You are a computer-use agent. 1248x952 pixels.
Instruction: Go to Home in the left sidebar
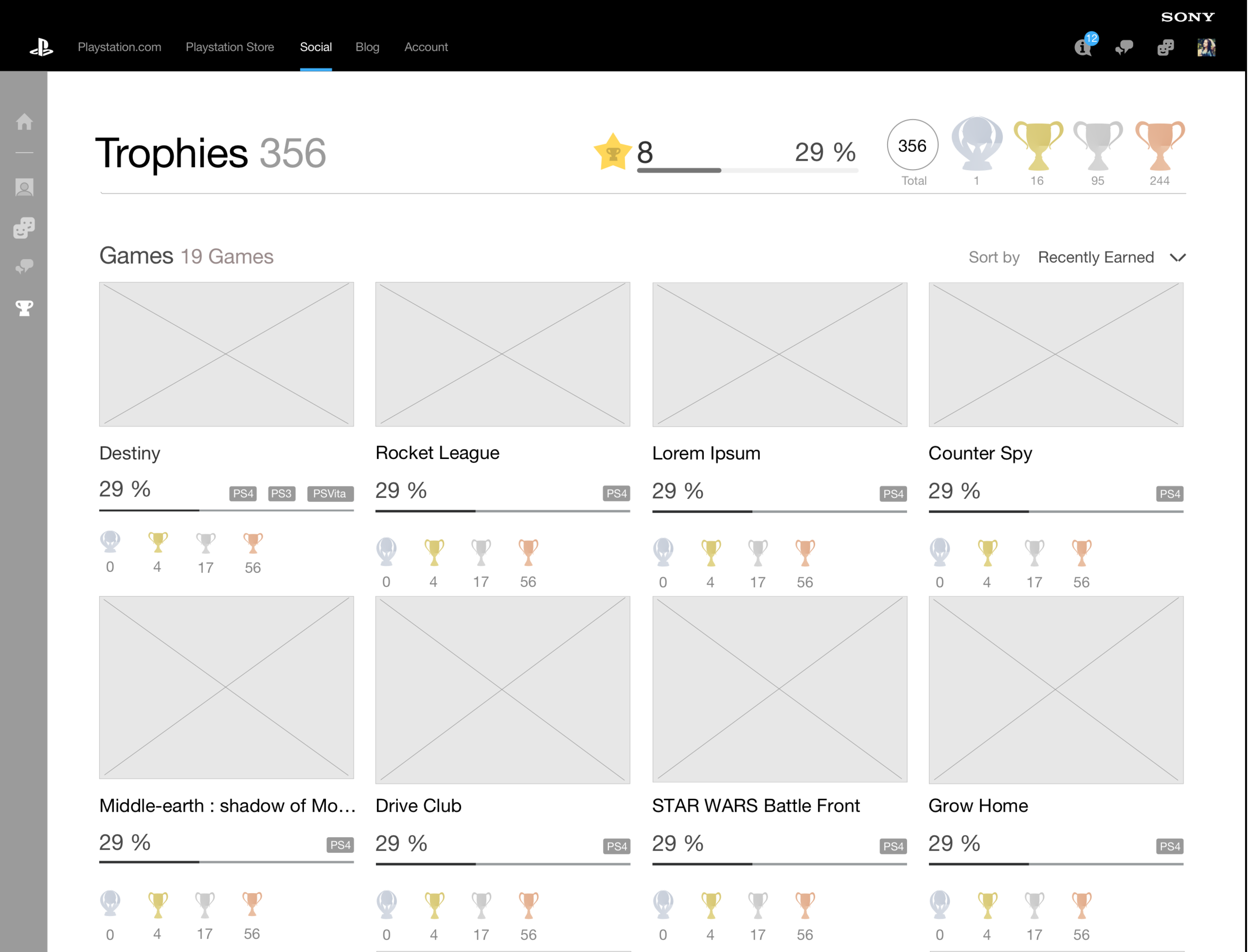click(24, 121)
